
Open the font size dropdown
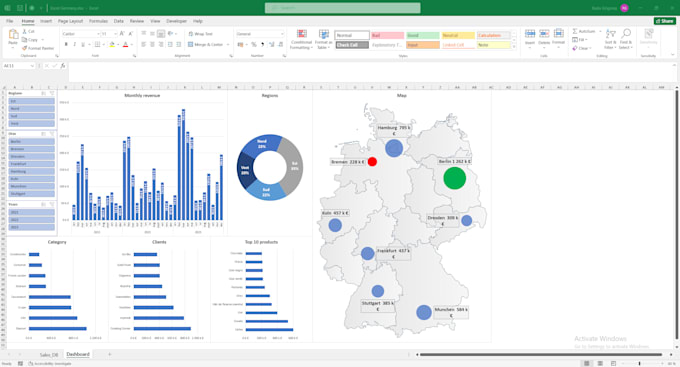pos(115,34)
